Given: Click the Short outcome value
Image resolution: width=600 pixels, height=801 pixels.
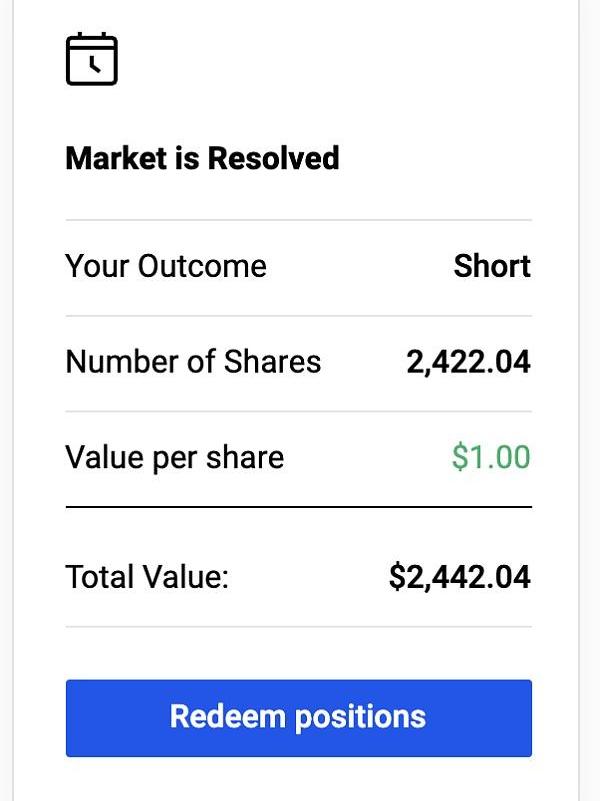Looking at the screenshot, I should point(492,266).
